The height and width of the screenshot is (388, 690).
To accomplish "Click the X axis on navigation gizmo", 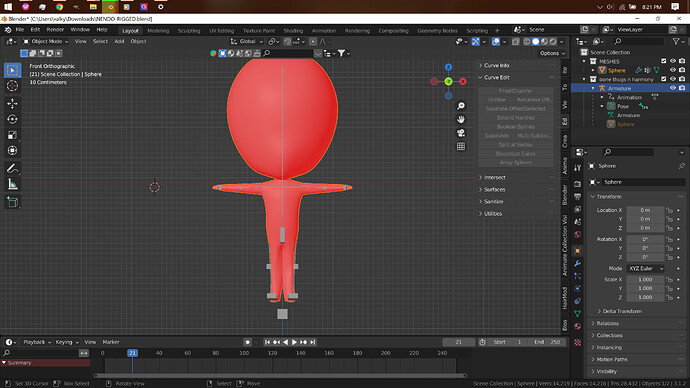I will point(463,81).
